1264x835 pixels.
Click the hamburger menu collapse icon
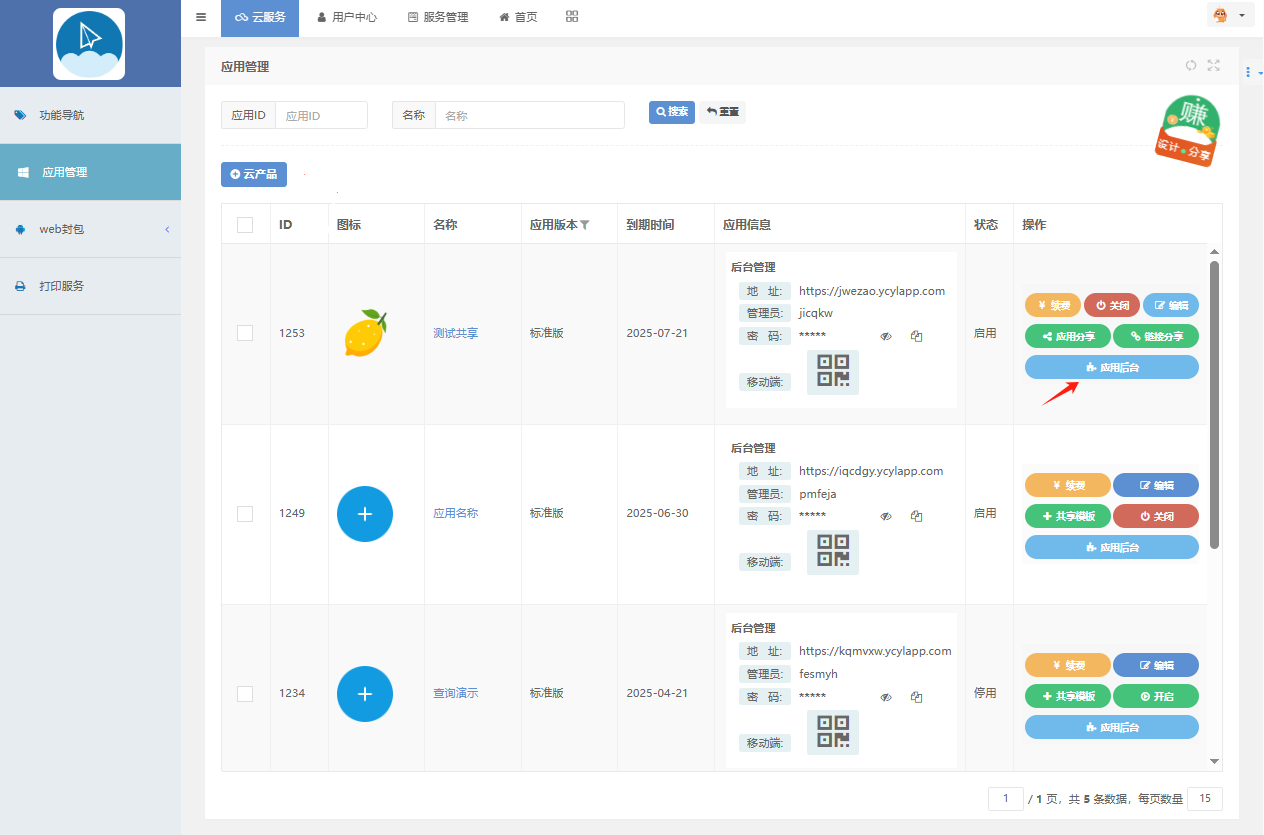(201, 17)
